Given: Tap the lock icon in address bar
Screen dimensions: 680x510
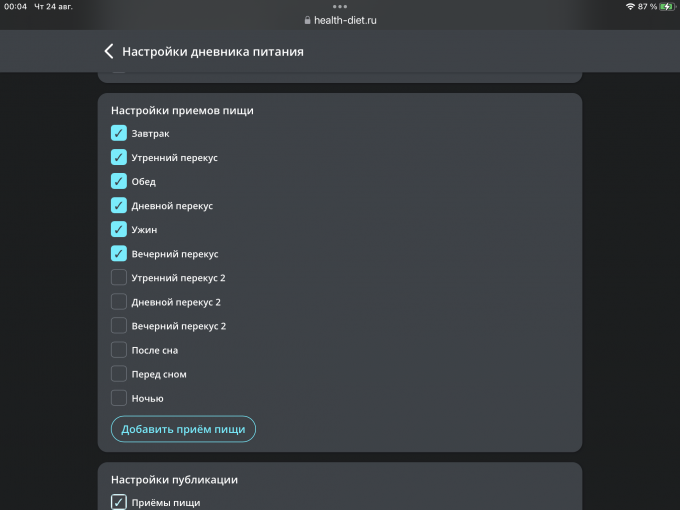Looking at the screenshot, I should tap(308, 20).
